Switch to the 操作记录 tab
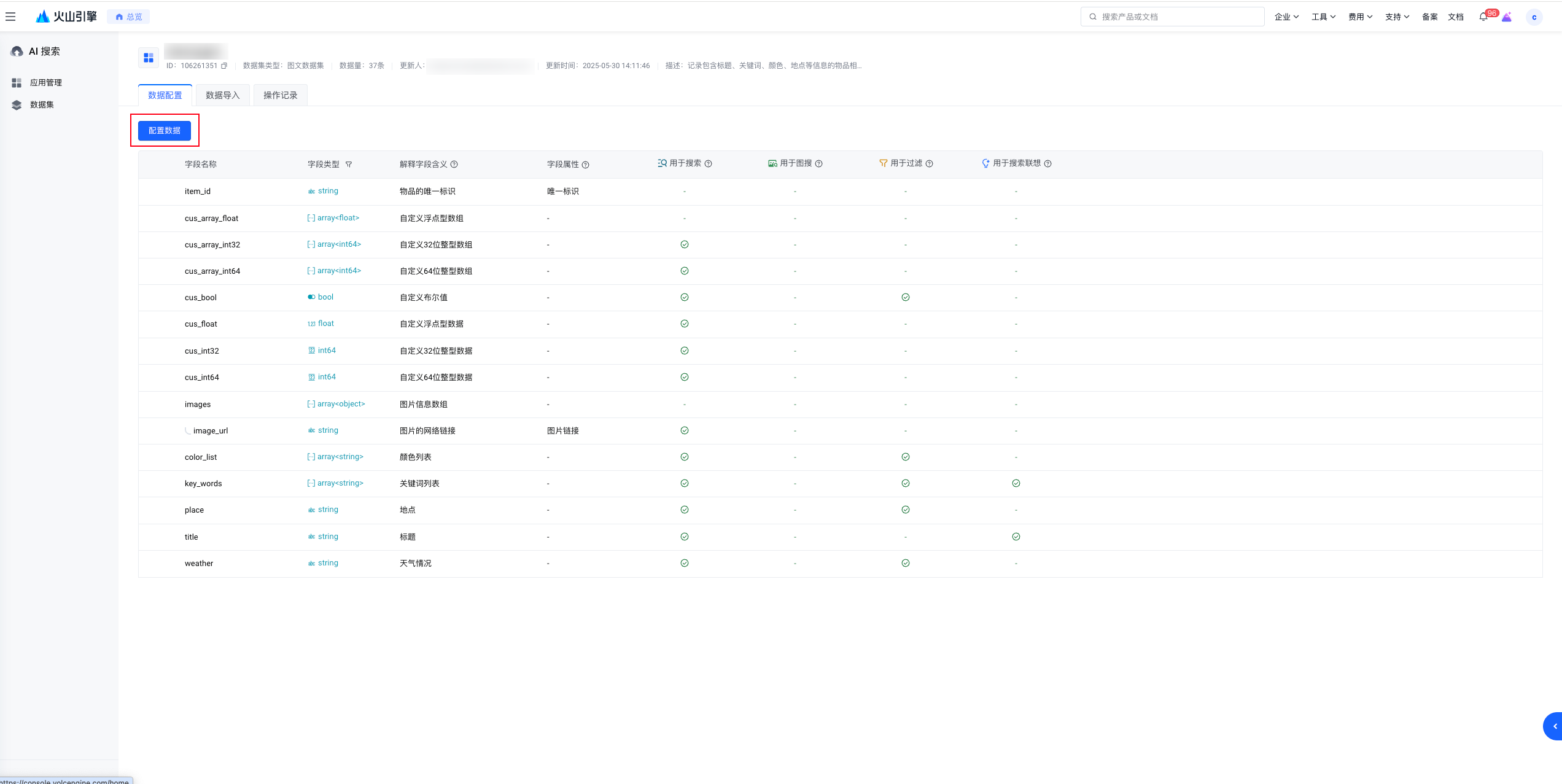The height and width of the screenshot is (784, 1562). [280, 95]
